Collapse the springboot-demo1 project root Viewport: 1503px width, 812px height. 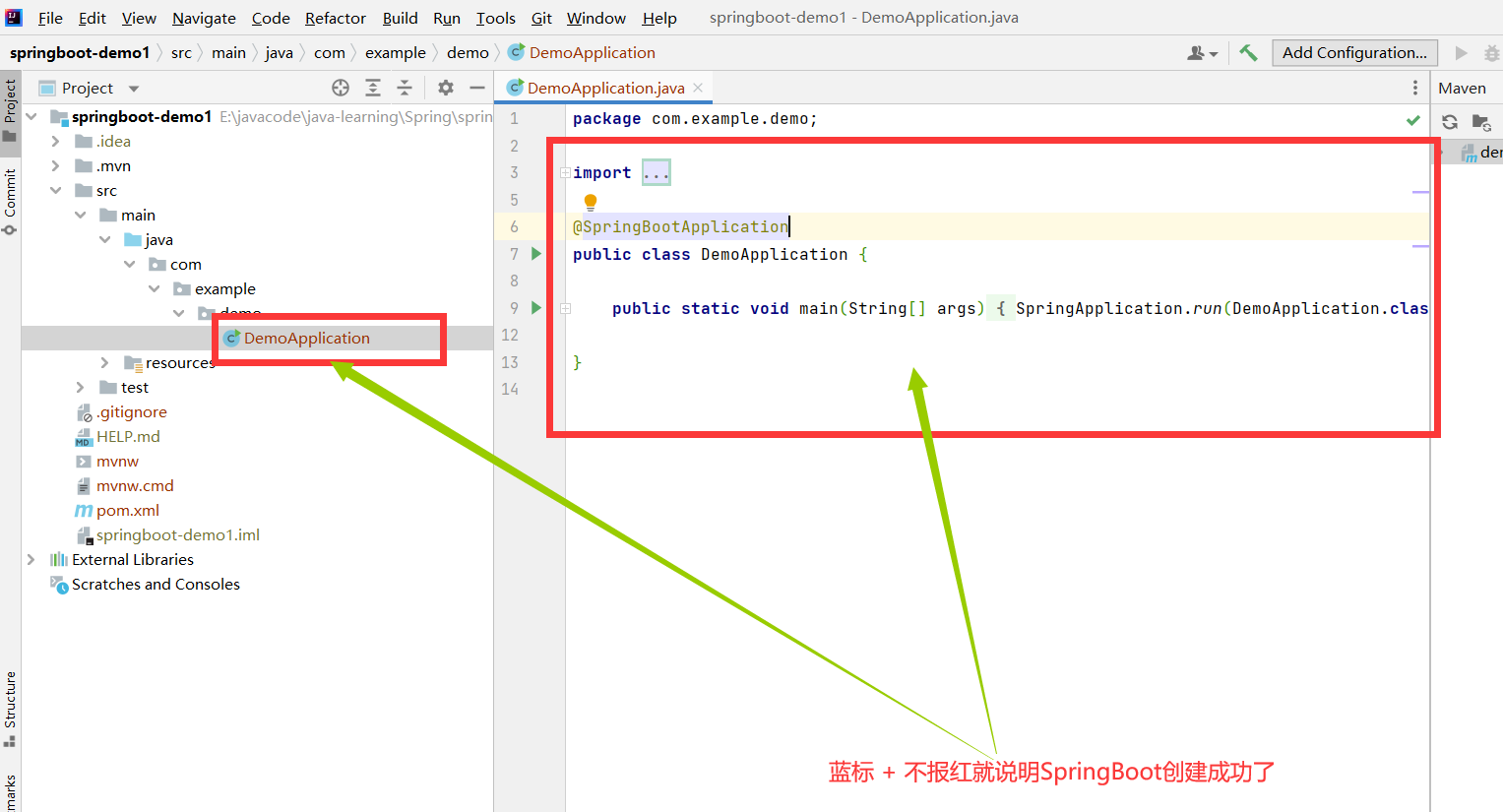pos(31,116)
